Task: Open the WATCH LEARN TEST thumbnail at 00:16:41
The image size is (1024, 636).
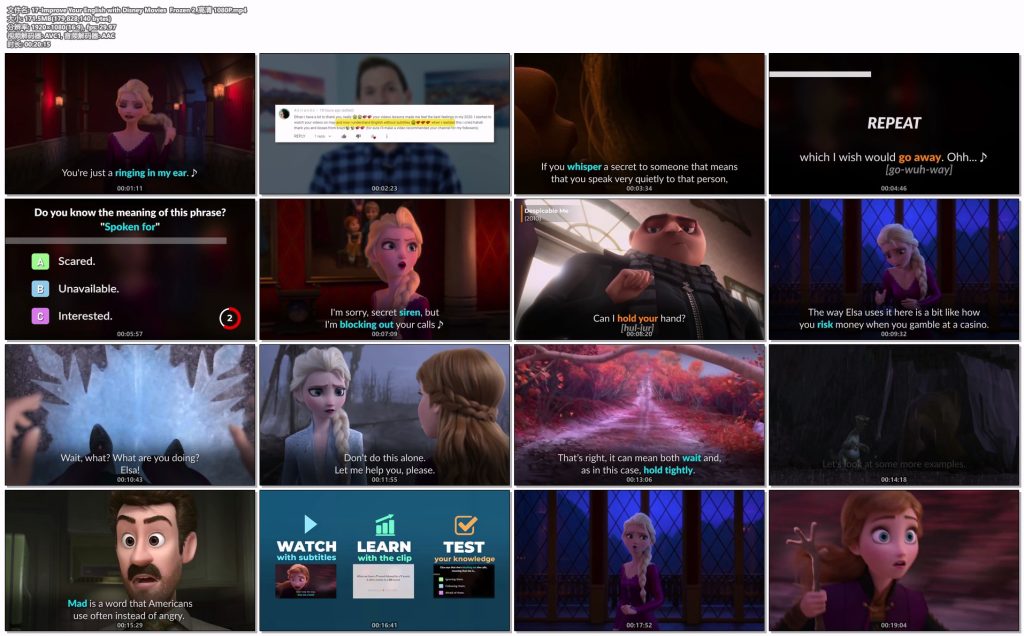Action: coord(385,560)
